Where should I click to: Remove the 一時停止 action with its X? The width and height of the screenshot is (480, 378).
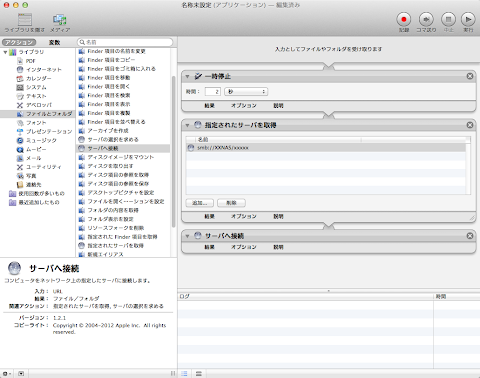[x=470, y=76]
